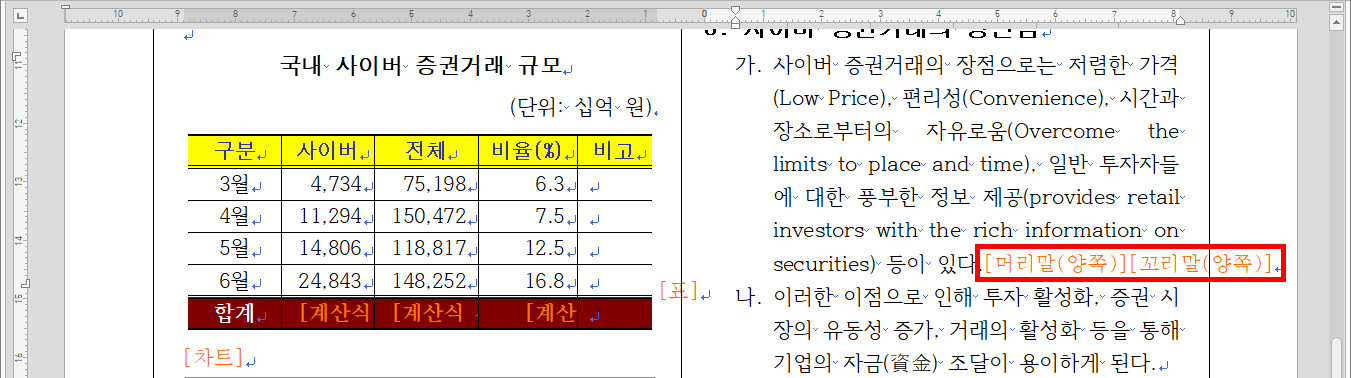Select the first-line indent marker on ruler
This screenshot has width=1351, height=378.
click(x=736, y=9)
